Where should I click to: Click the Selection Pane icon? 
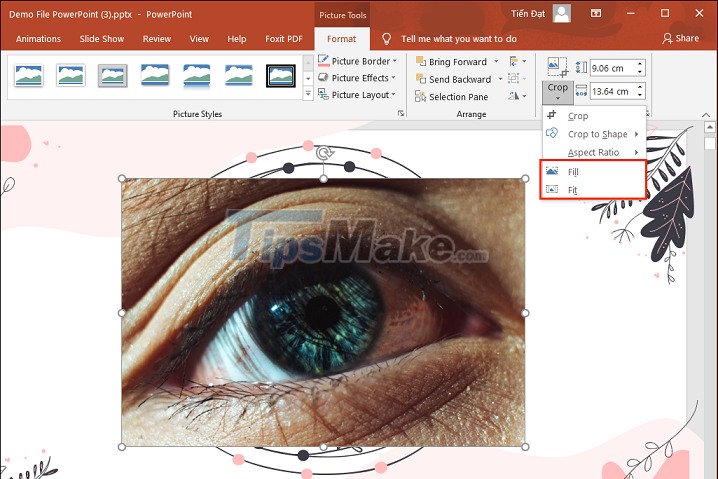tap(420, 96)
